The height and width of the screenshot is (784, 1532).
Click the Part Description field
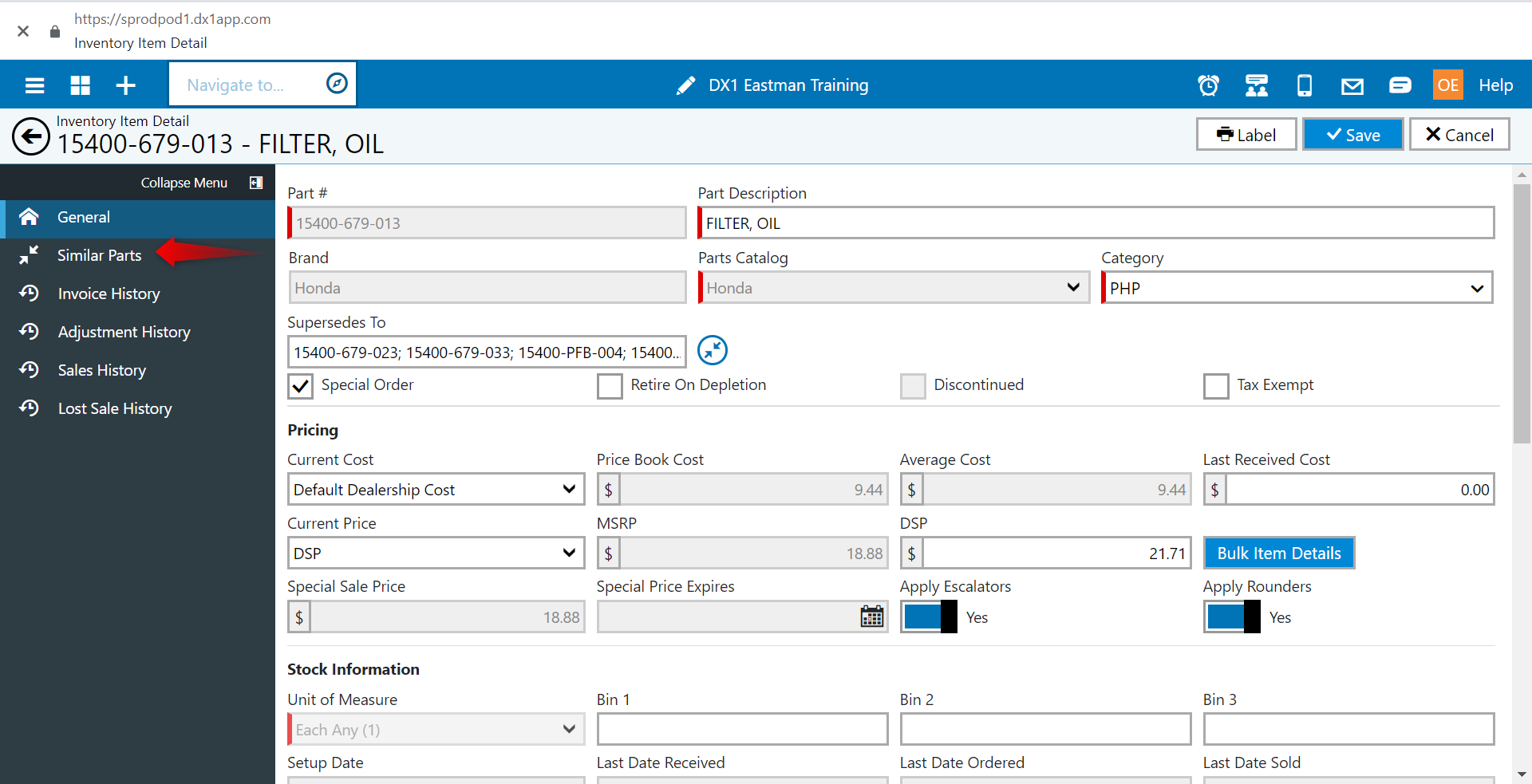(x=1096, y=223)
